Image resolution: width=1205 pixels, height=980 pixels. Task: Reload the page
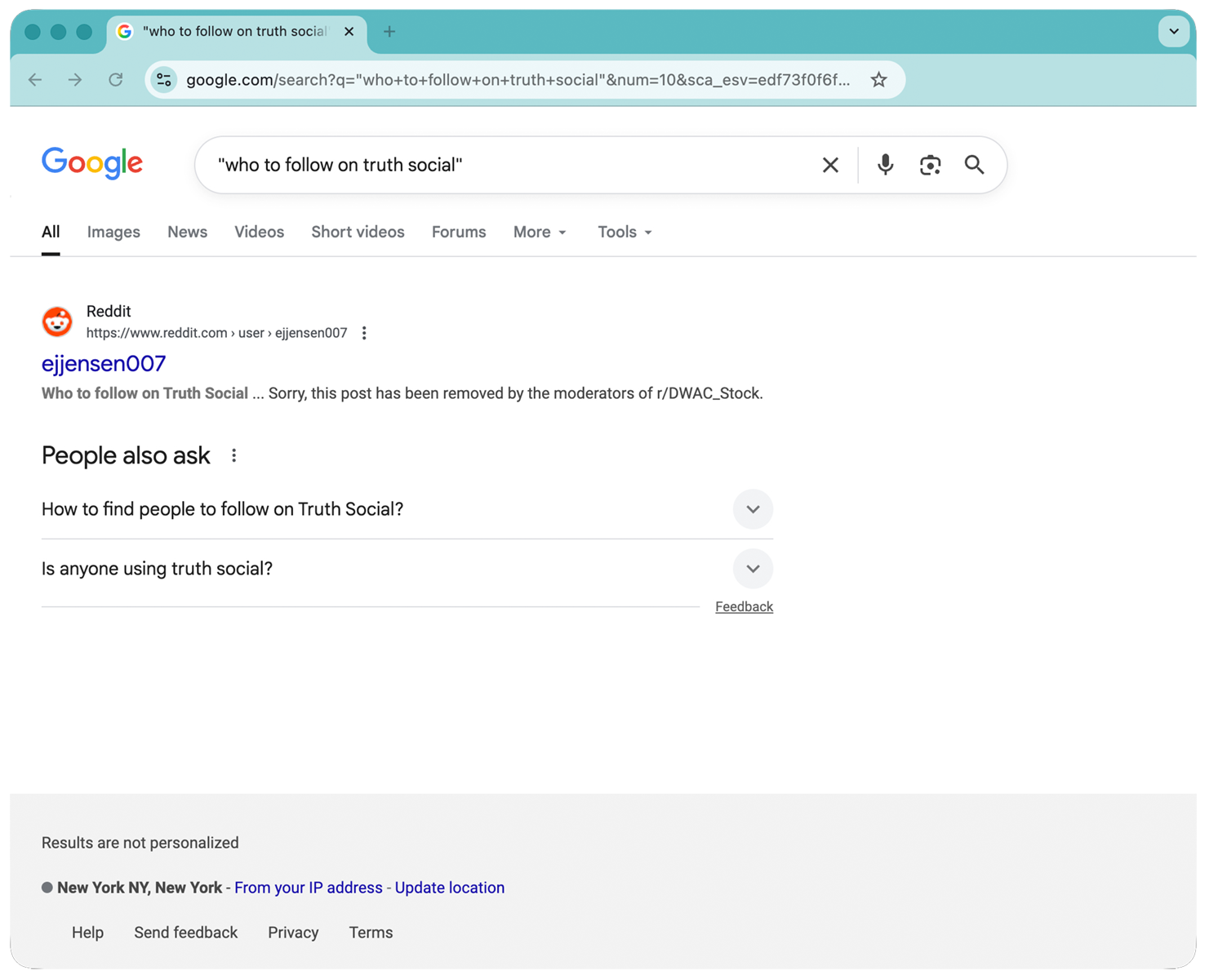click(116, 80)
